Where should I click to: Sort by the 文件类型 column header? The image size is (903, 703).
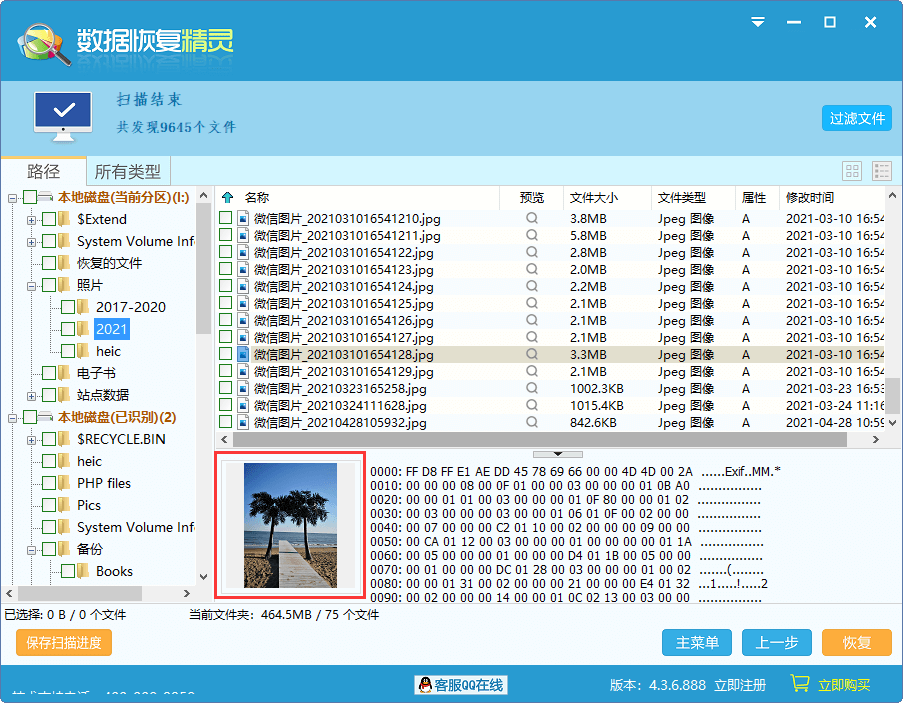point(682,197)
